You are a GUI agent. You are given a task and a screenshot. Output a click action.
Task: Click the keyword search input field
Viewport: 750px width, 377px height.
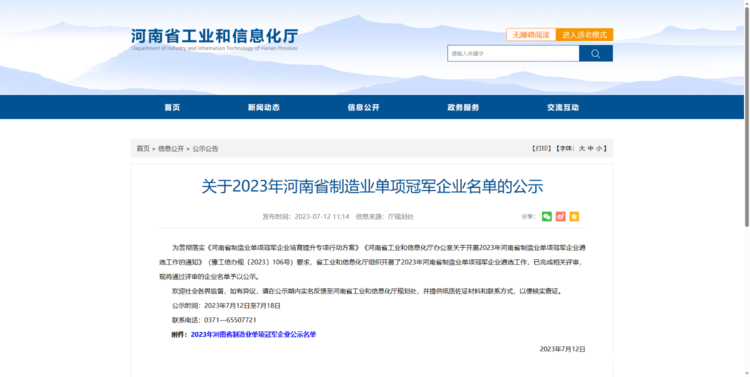coord(513,54)
